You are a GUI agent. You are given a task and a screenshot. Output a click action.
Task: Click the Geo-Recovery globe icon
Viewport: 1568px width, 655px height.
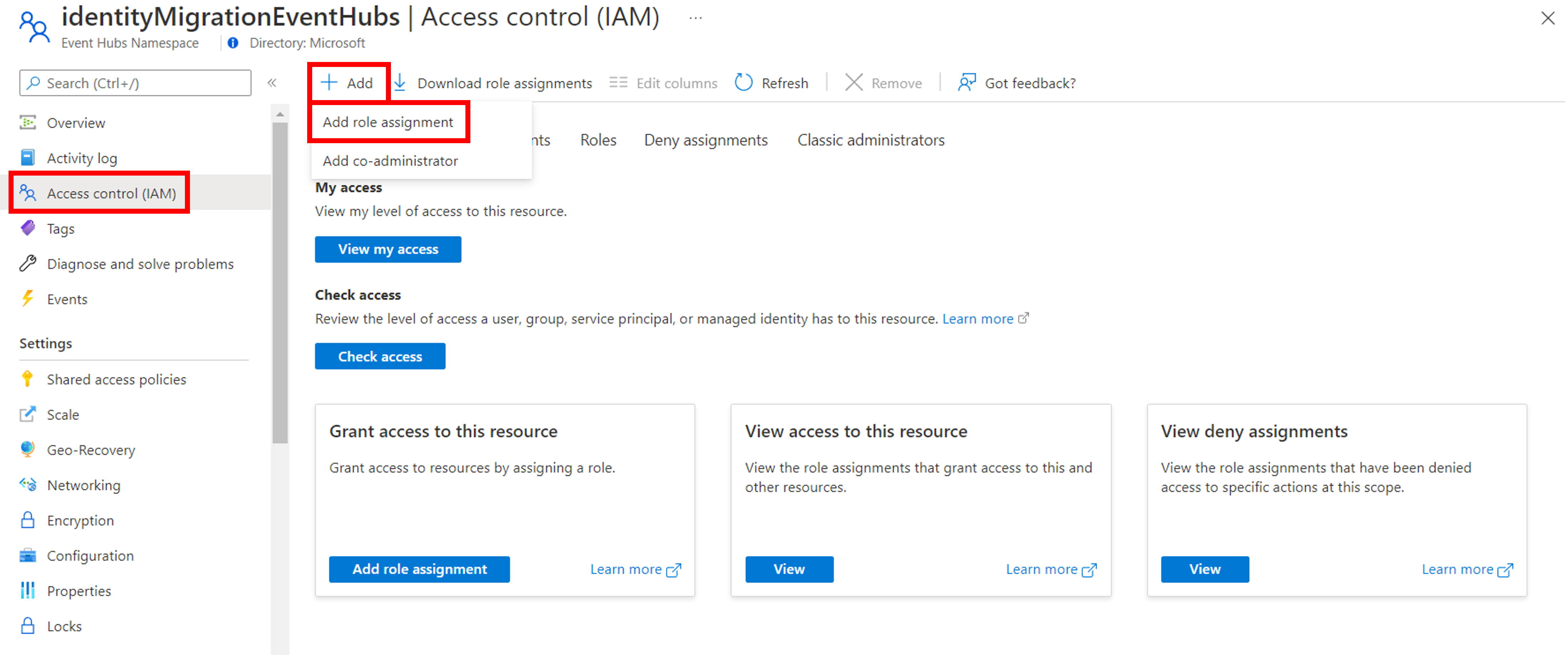pyautogui.click(x=28, y=449)
